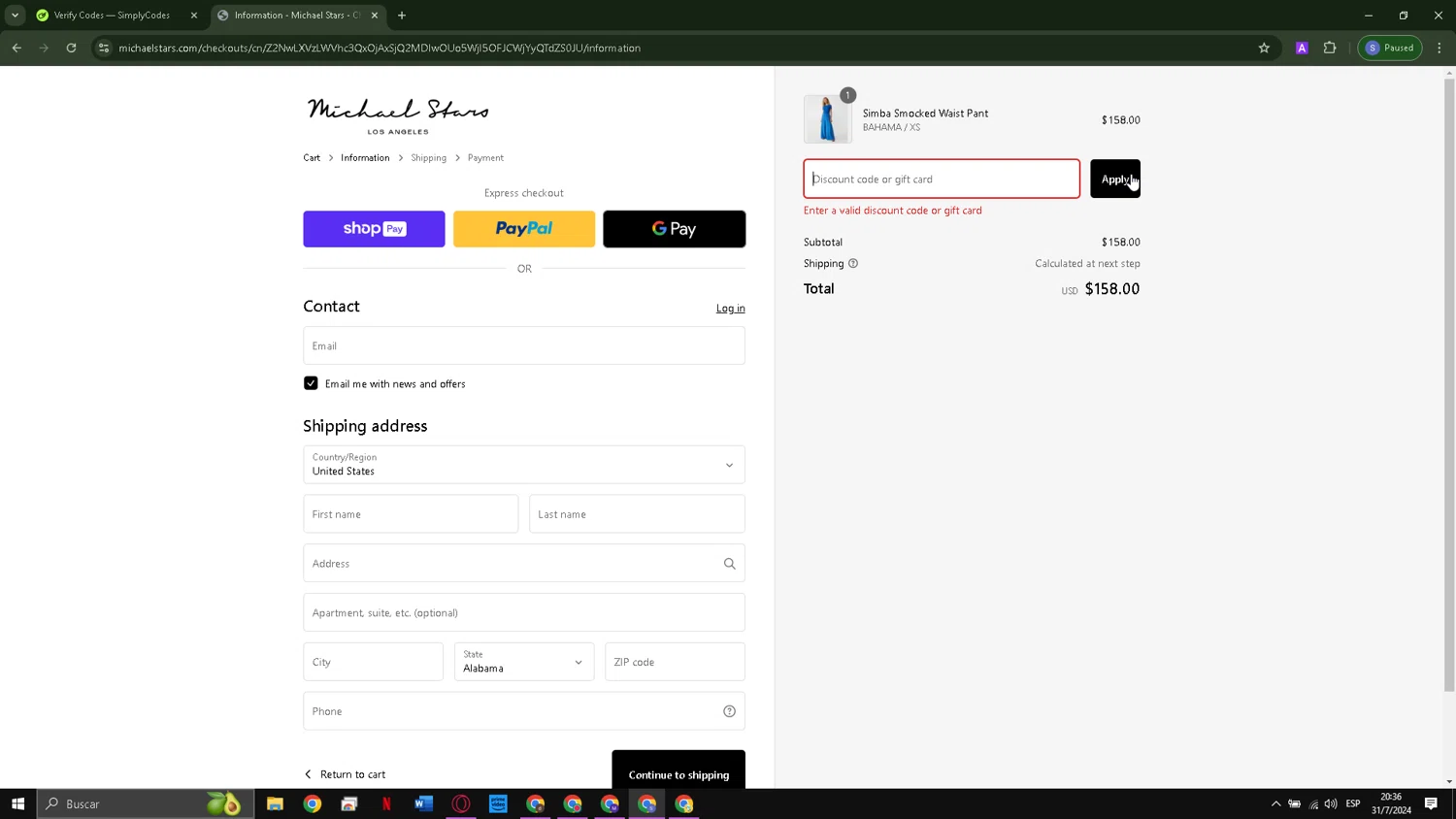Open Chrome three-dot menu
Screen dimensions: 1456x819
(1439, 48)
